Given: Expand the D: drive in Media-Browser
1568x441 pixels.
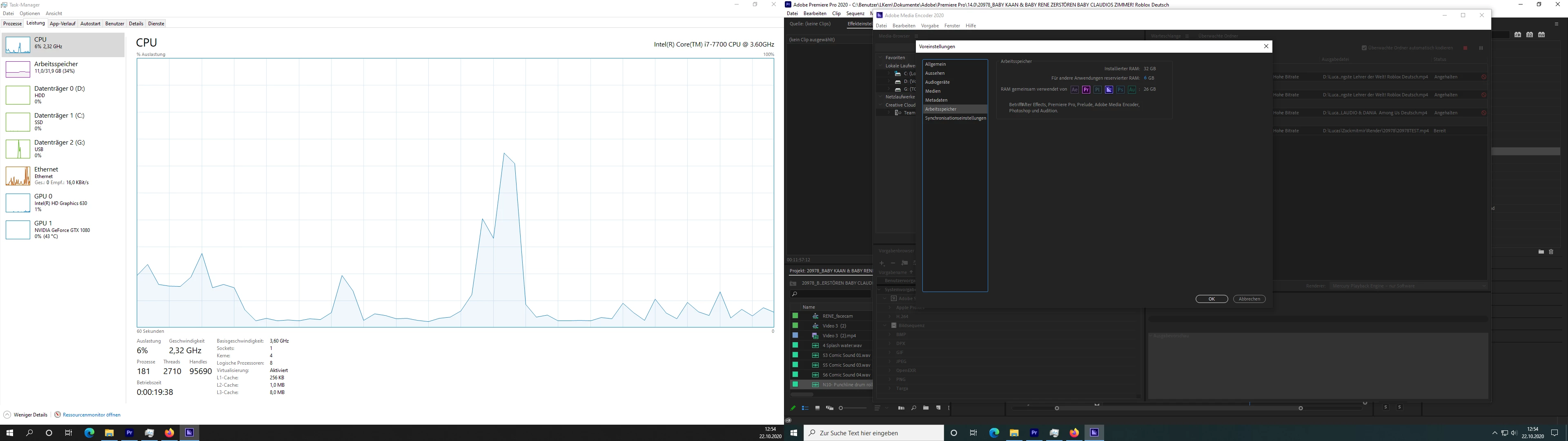Looking at the screenshot, I should 889,81.
